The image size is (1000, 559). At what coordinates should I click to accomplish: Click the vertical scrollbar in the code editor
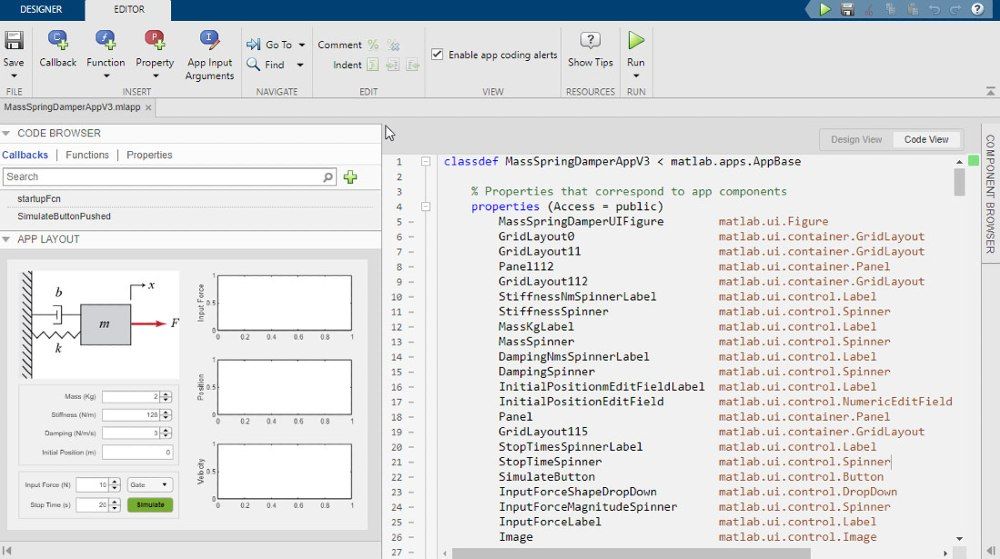(959, 182)
